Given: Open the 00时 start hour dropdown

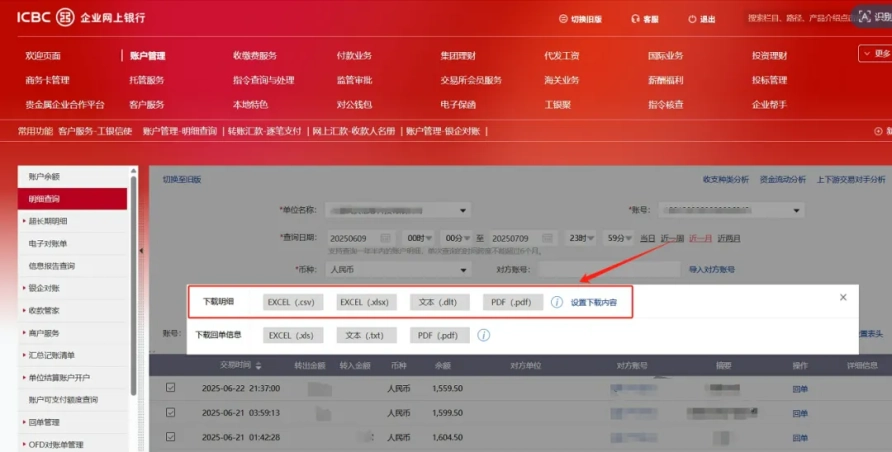Looking at the screenshot, I should coord(419,238).
